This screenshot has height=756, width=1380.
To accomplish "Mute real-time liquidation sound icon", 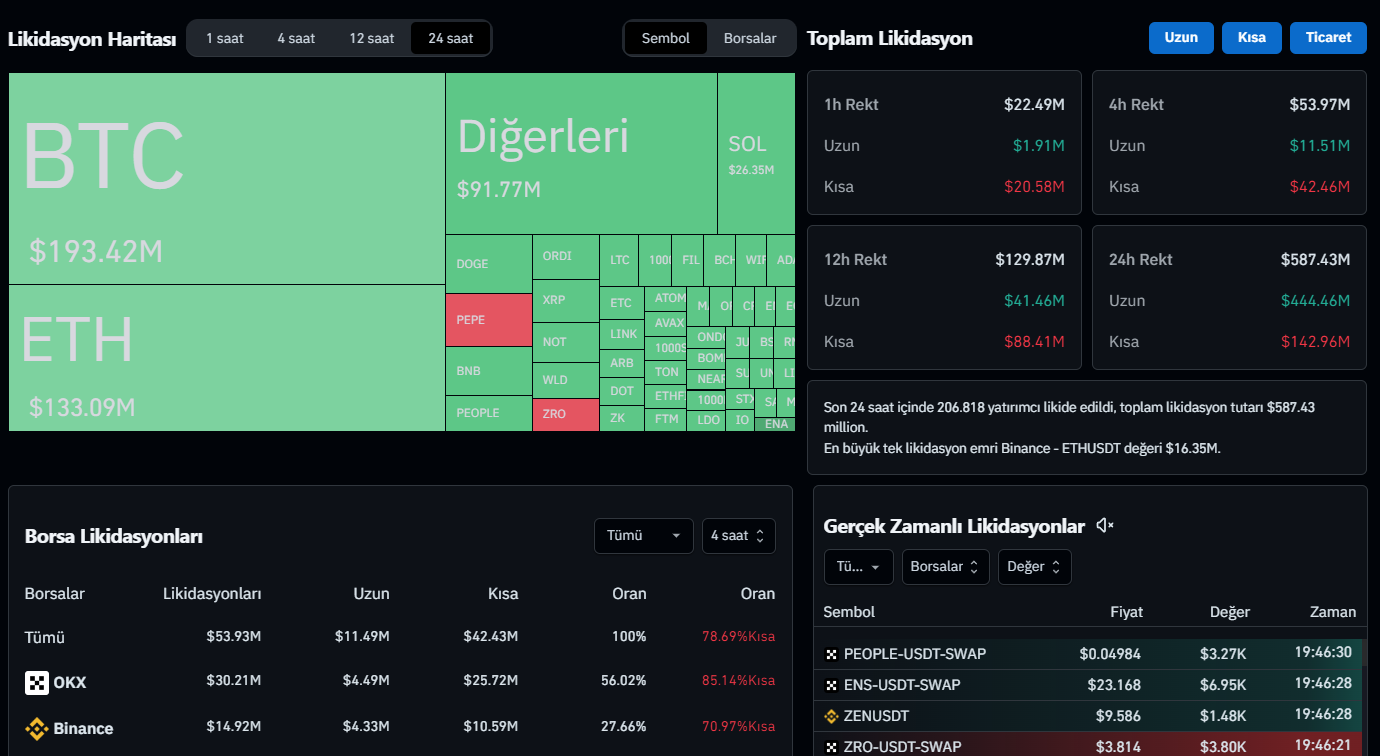I will click(1105, 526).
